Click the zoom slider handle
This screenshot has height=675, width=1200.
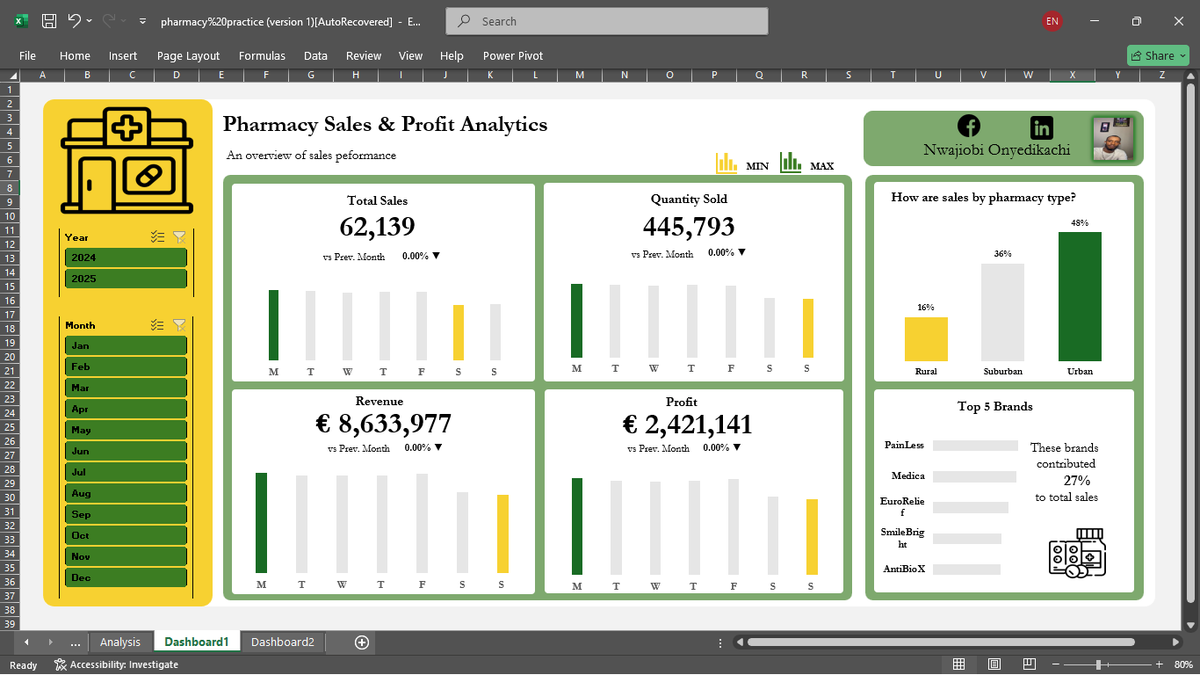coord(1099,665)
